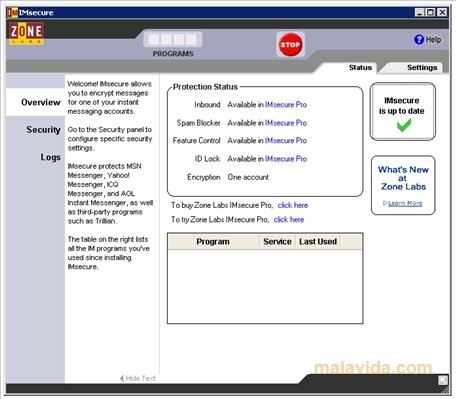Click the IMsecure title bar icon
Screen dimensions: 456x399
pos(12,13)
